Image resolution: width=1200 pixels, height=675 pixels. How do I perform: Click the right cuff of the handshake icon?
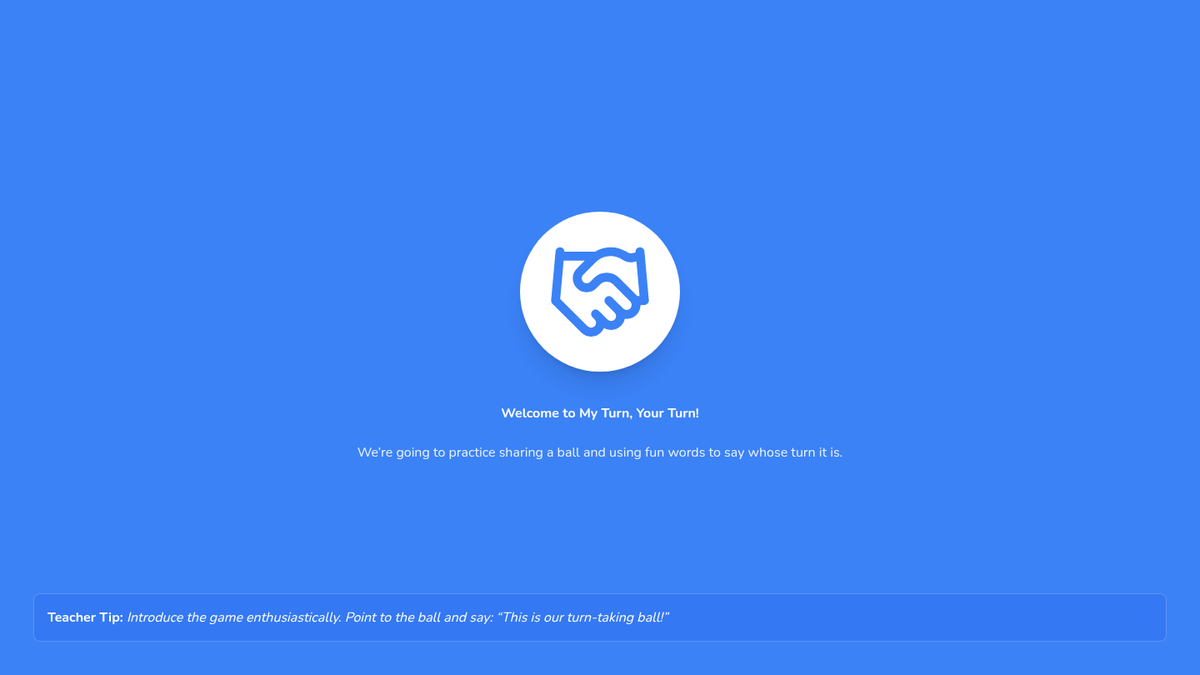click(641, 275)
